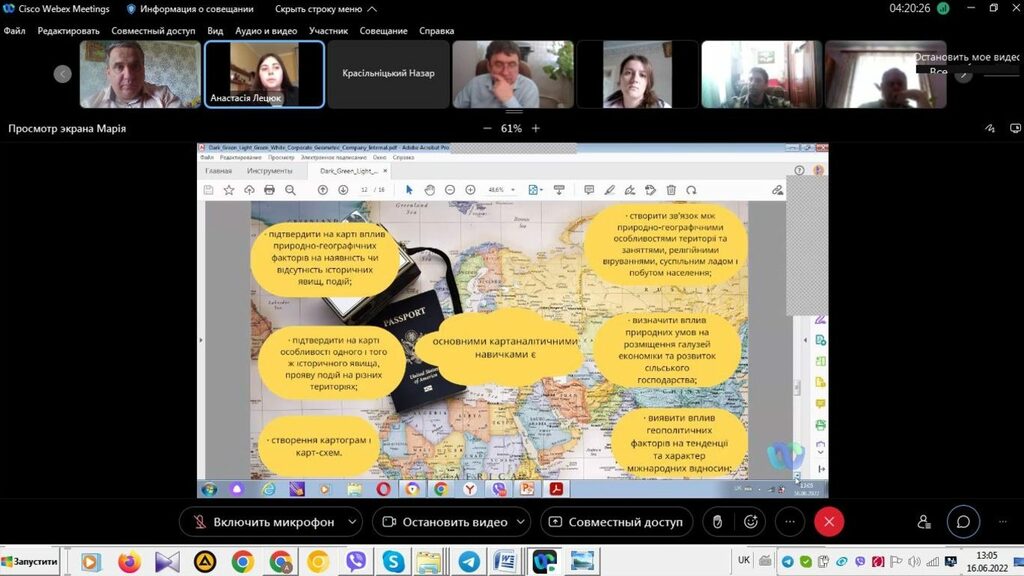Open more options ellipsis button
Image resolution: width=1024 pixels, height=576 pixels.
tap(789, 522)
